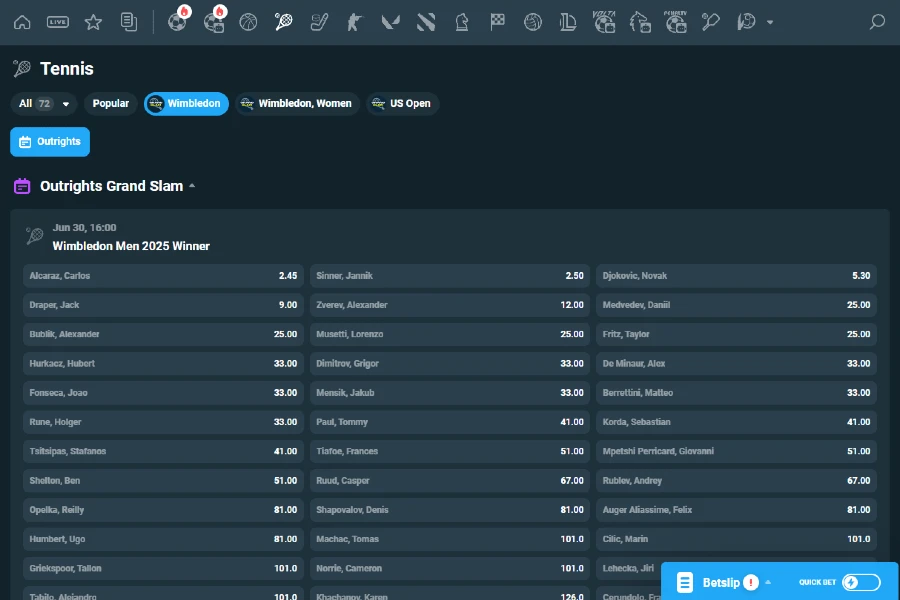Switch to the Wimbledon, Women tab

pyautogui.click(x=297, y=104)
